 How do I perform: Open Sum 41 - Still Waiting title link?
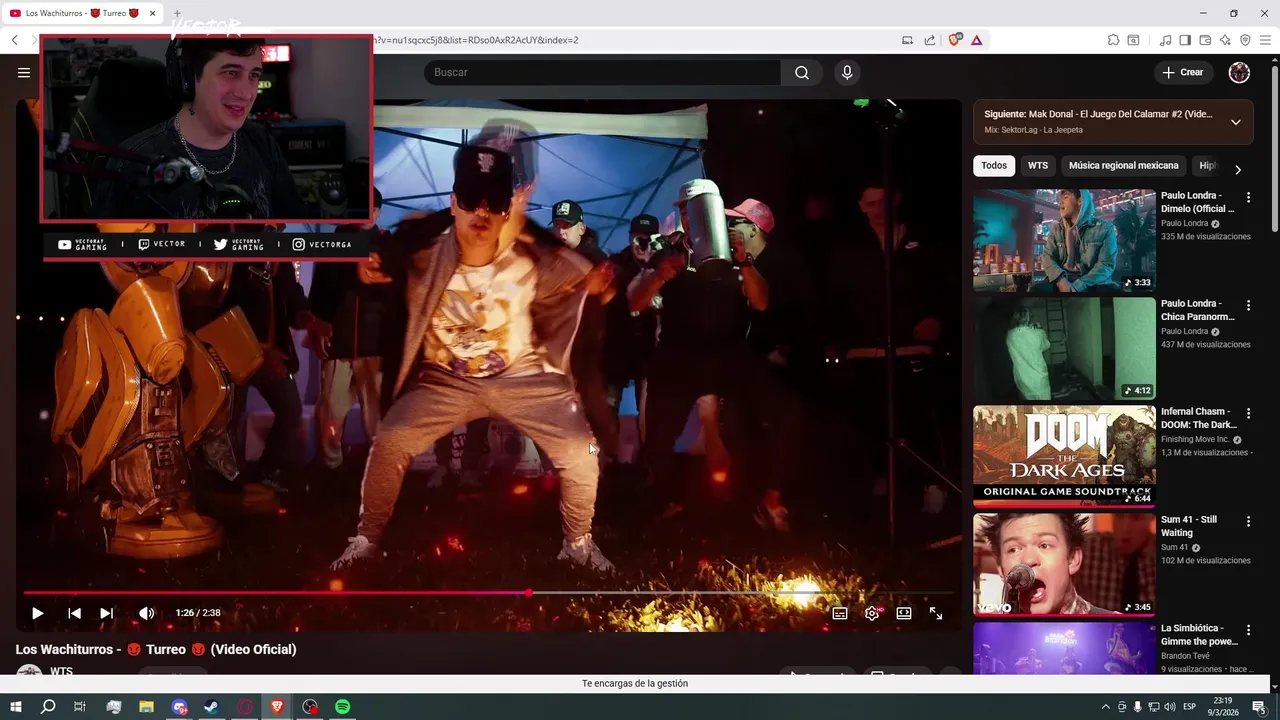[x=1189, y=526]
